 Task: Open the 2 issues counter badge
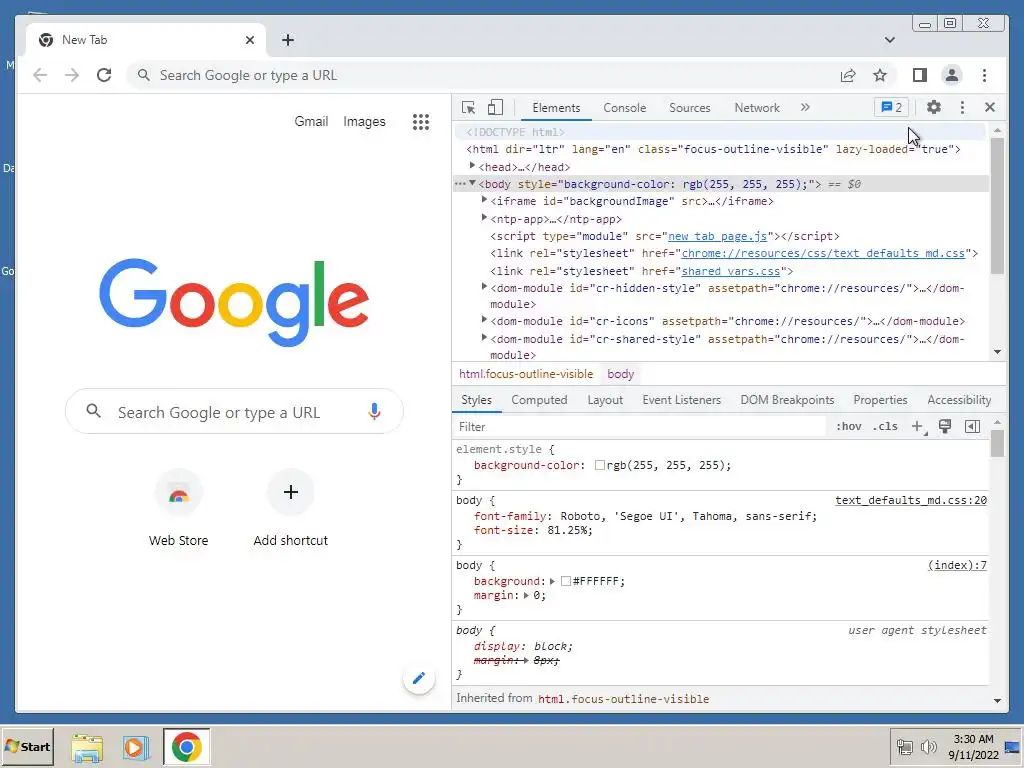point(891,108)
